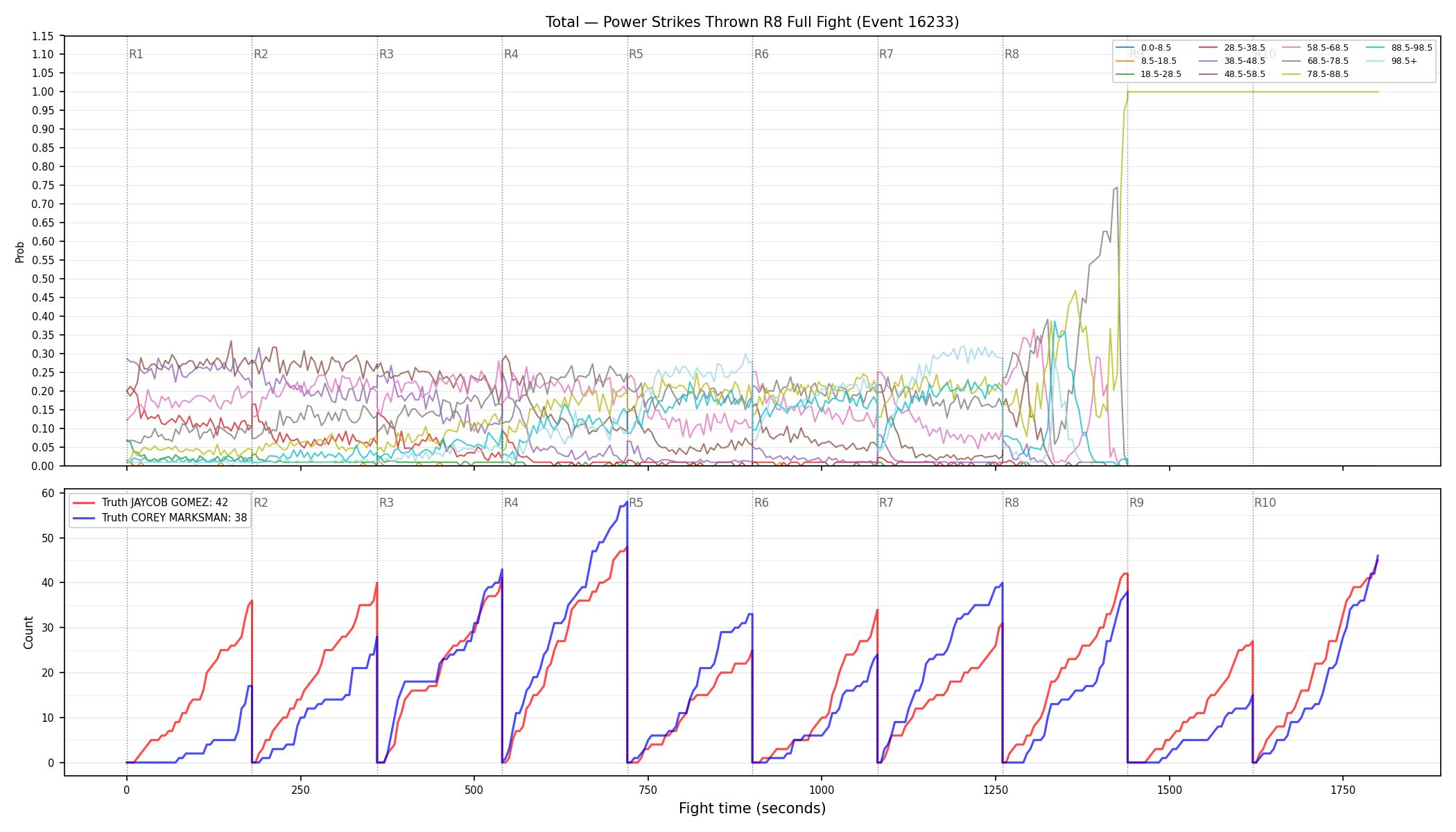Click the 1000 tick on the time axis
Screen dimensions: 1456x832
[x=822, y=790]
